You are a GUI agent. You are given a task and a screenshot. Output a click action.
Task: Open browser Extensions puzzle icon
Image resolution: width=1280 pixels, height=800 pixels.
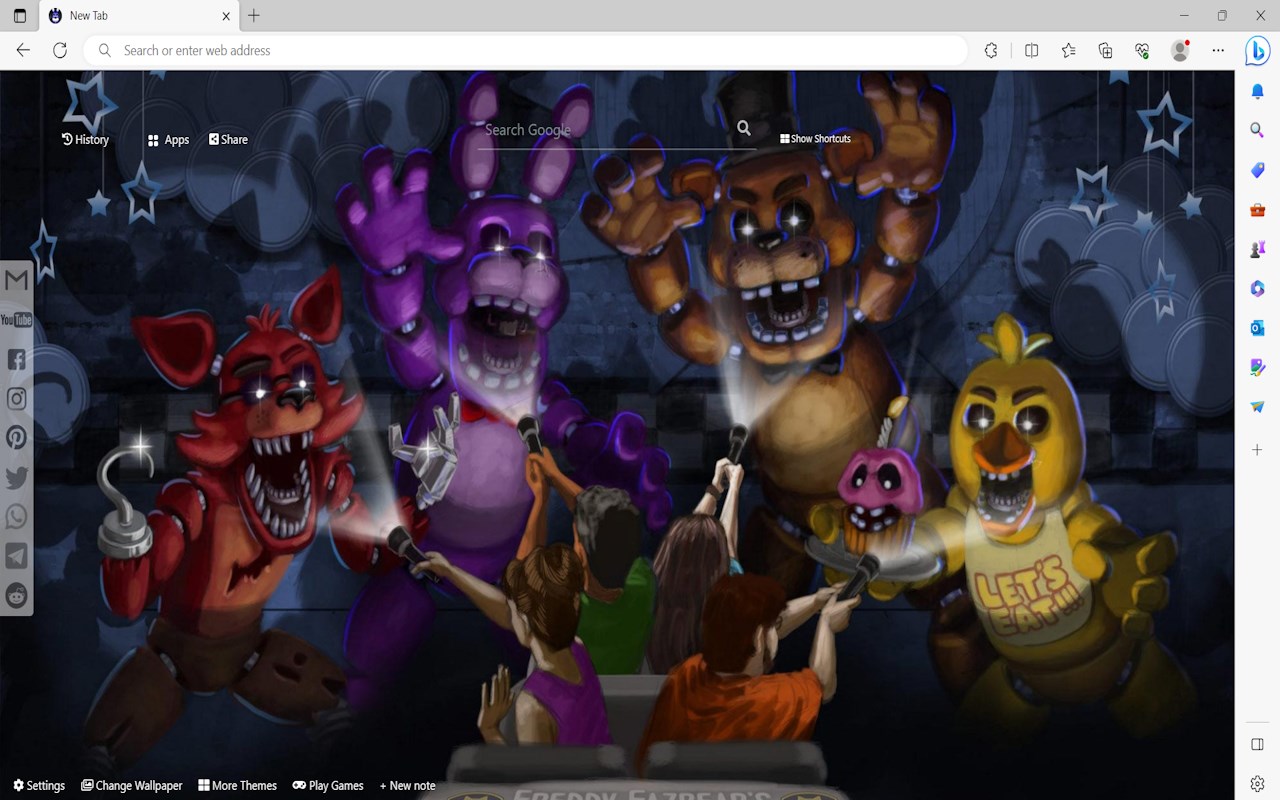pos(991,50)
